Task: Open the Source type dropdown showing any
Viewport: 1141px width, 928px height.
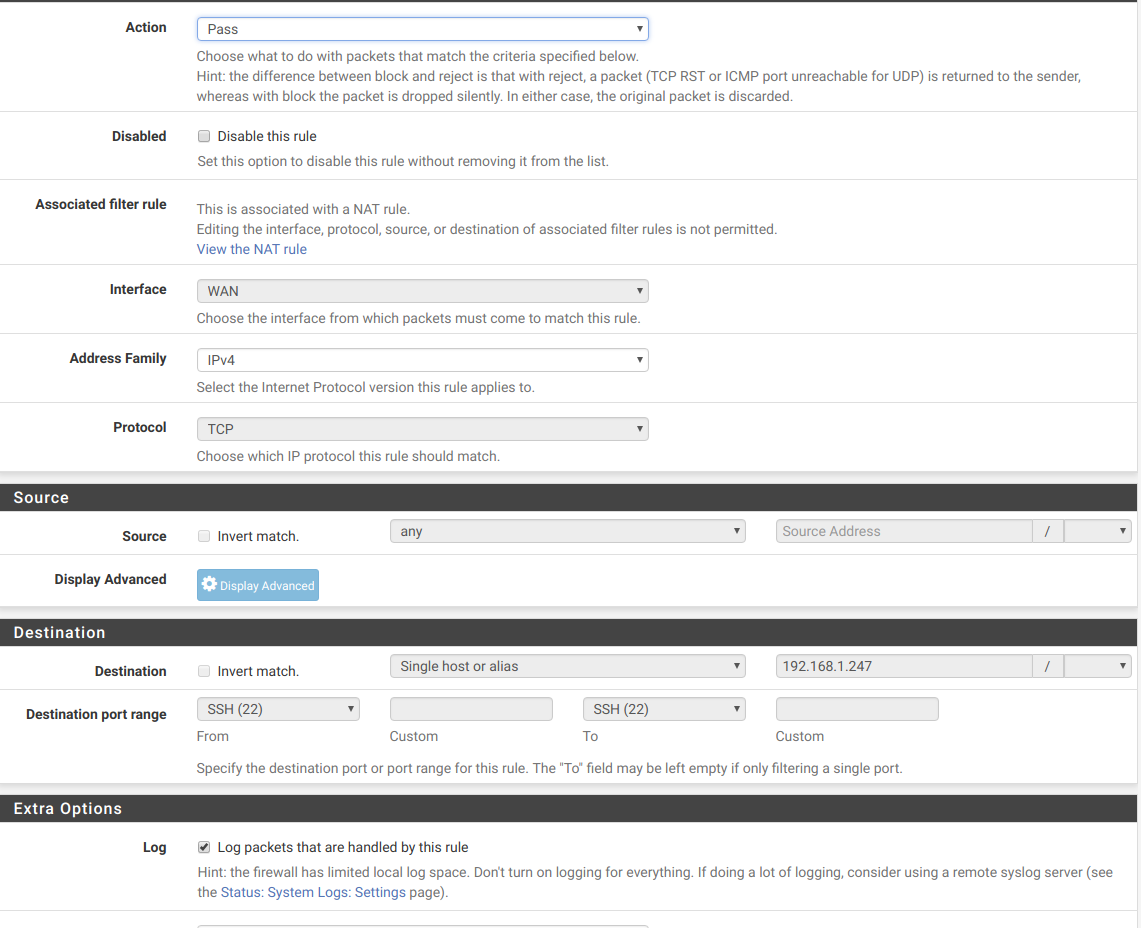Action: click(567, 532)
